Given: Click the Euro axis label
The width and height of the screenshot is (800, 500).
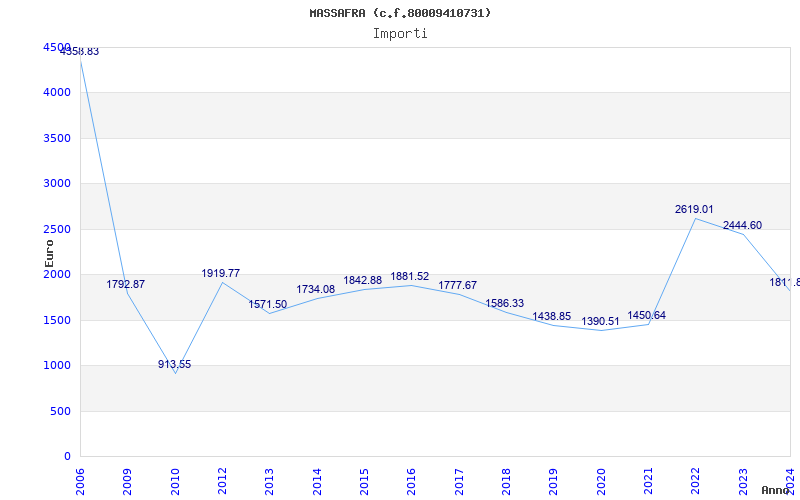Looking at the screenshot, I should (49, 253).
